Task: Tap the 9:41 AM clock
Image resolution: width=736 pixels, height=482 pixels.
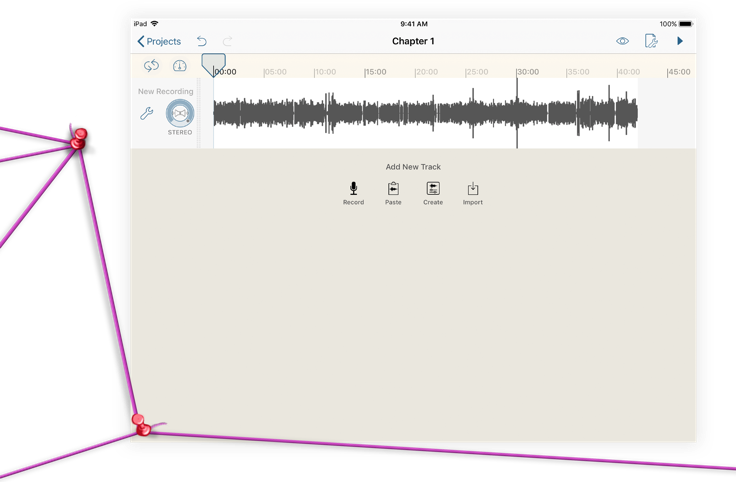Action: (x=414, y=24)
